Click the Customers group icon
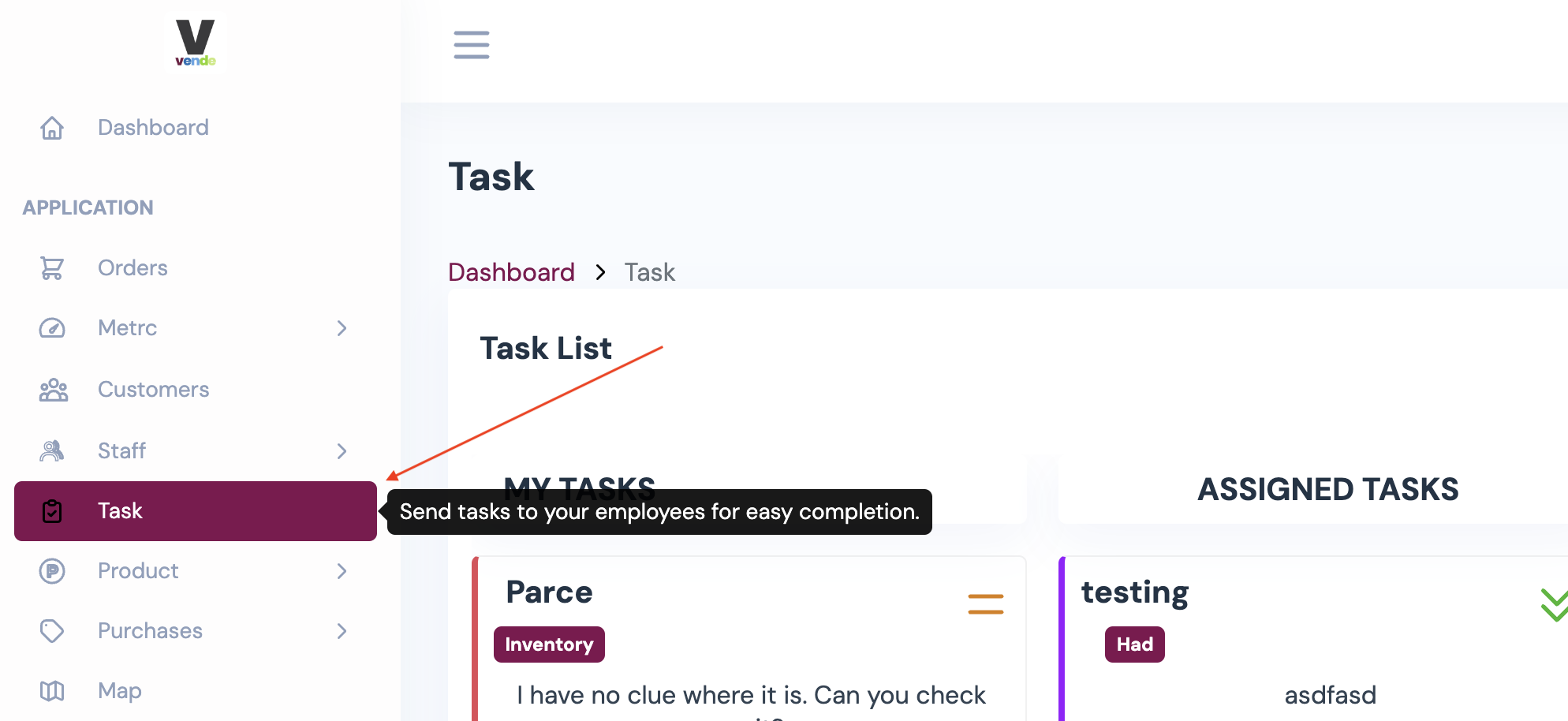This screenshot has width=1568, height=721. pos(52,389)
